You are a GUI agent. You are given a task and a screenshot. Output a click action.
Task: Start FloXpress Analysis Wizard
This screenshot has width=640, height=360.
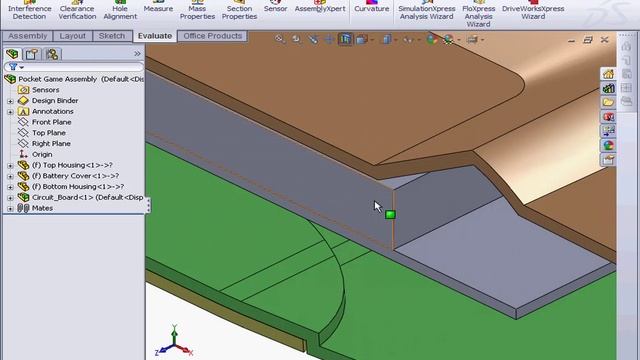[478, 14]
